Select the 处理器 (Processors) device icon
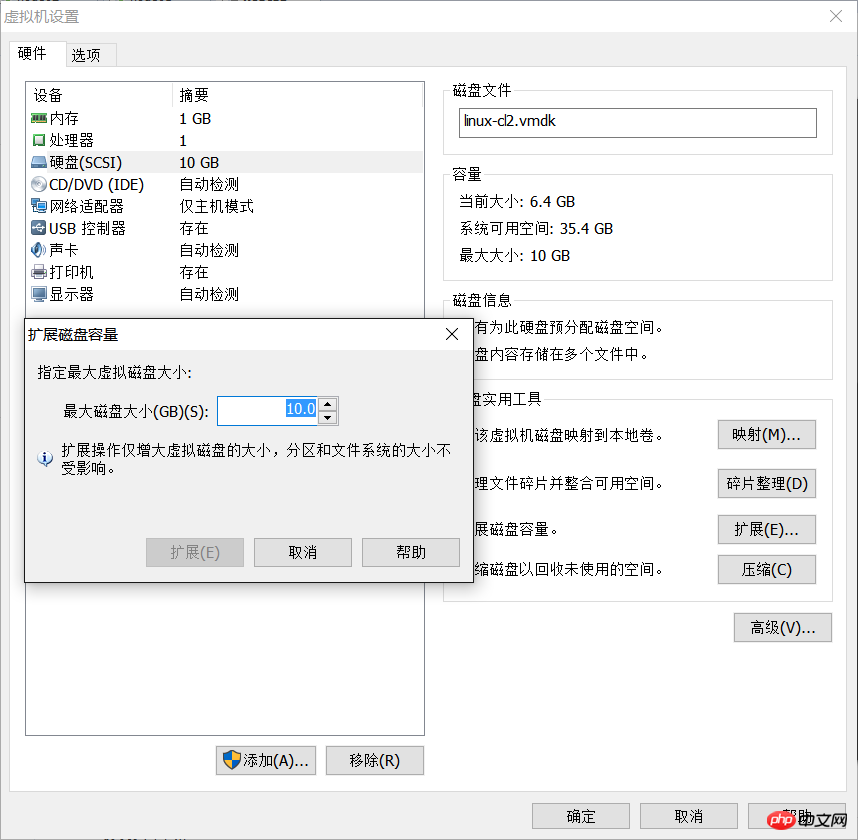This screenshot has height=840, width=858. click(38, 140)
